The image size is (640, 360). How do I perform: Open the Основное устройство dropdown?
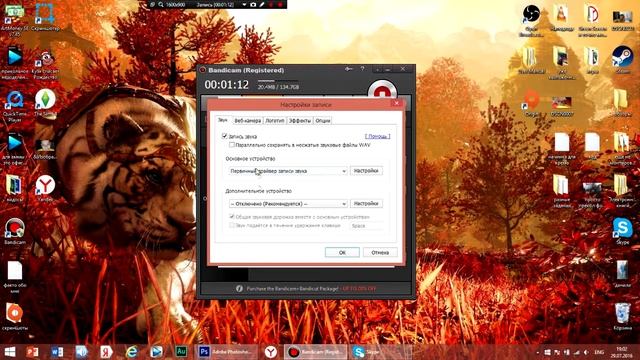tap(288, 171)
